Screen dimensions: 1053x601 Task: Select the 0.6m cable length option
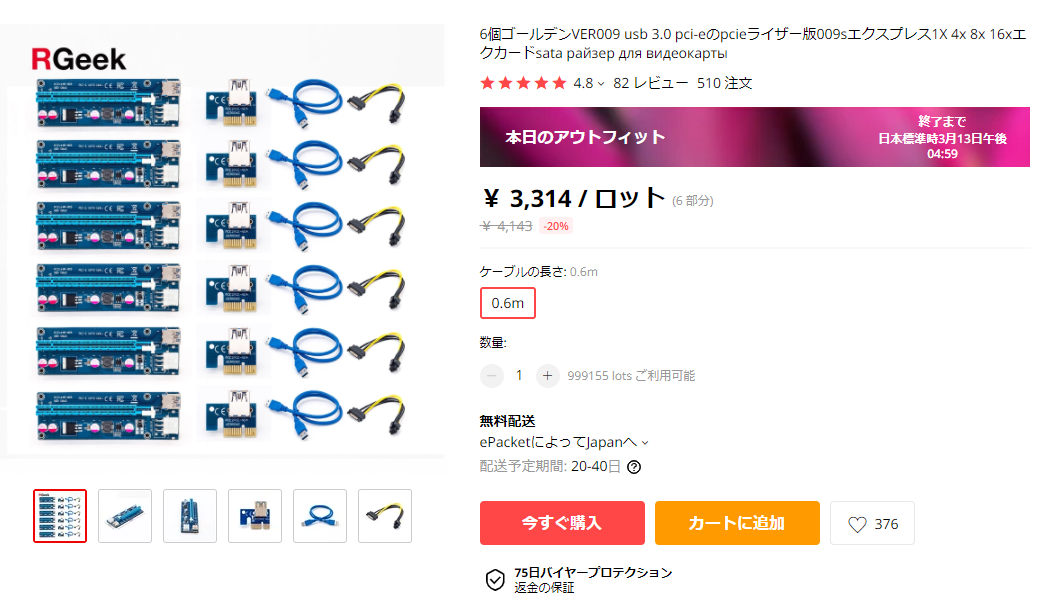[x=508, y=303]
